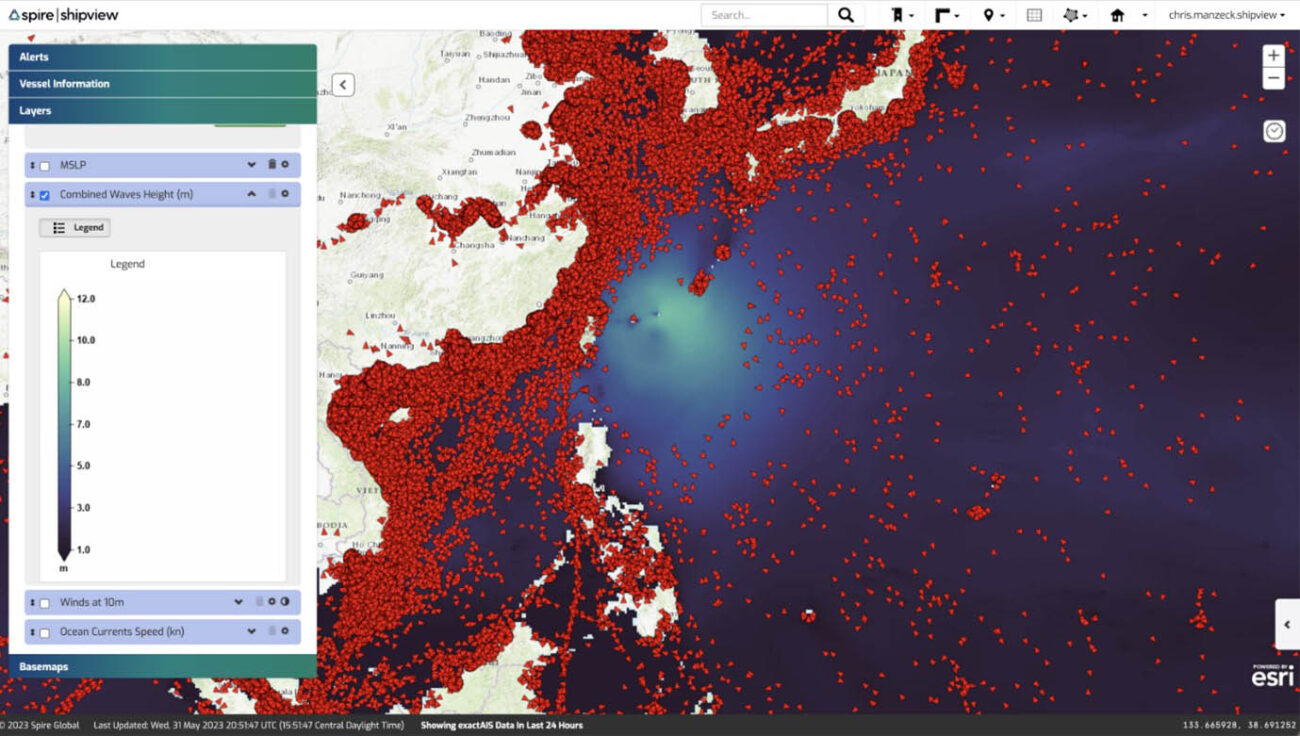
Task: Collapse the Combined Waves Height layer details
Action: [252, 194]
